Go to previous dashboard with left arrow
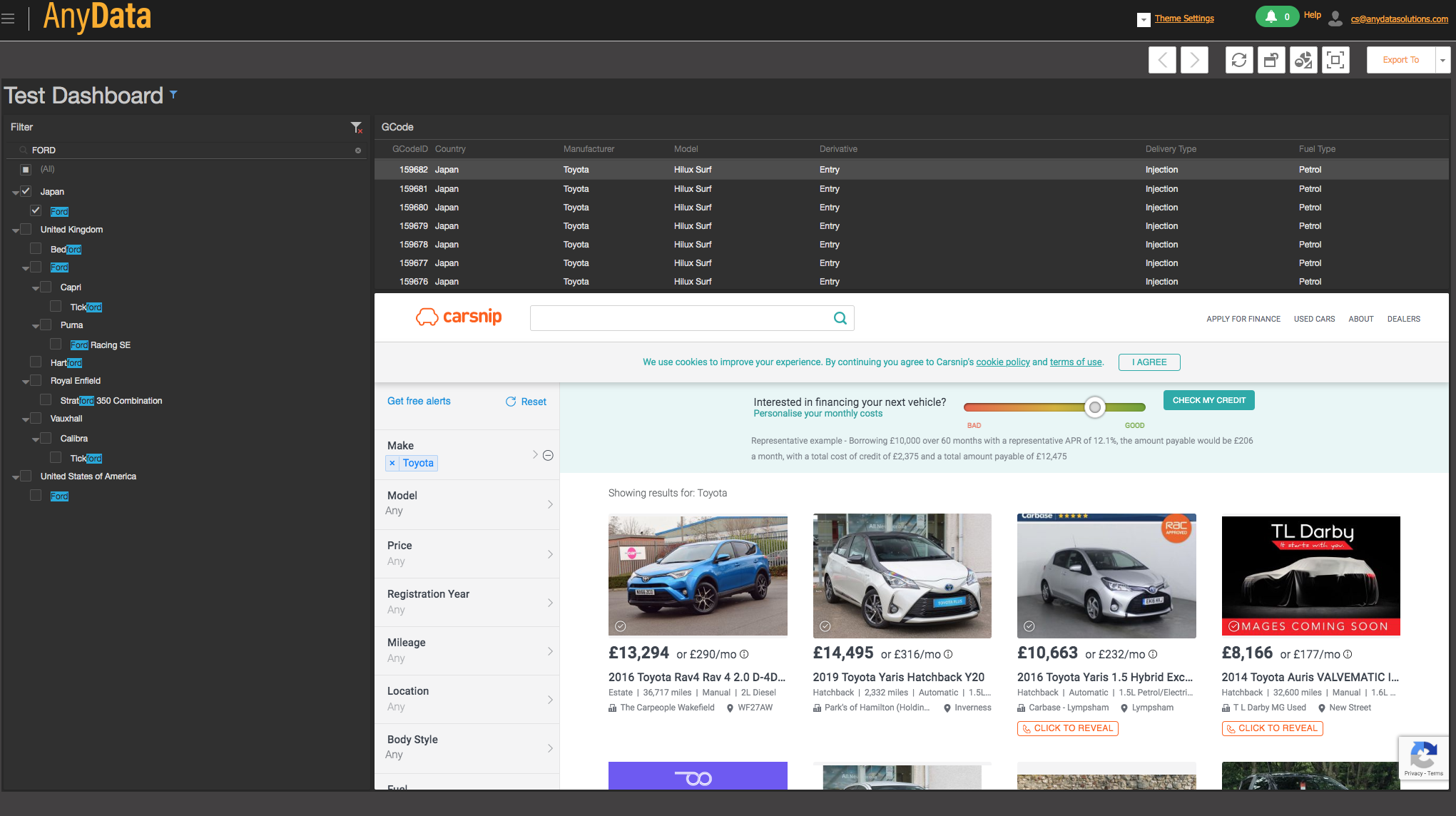The width and height of the screenshot is (1456, 816). coord(1162,60)
